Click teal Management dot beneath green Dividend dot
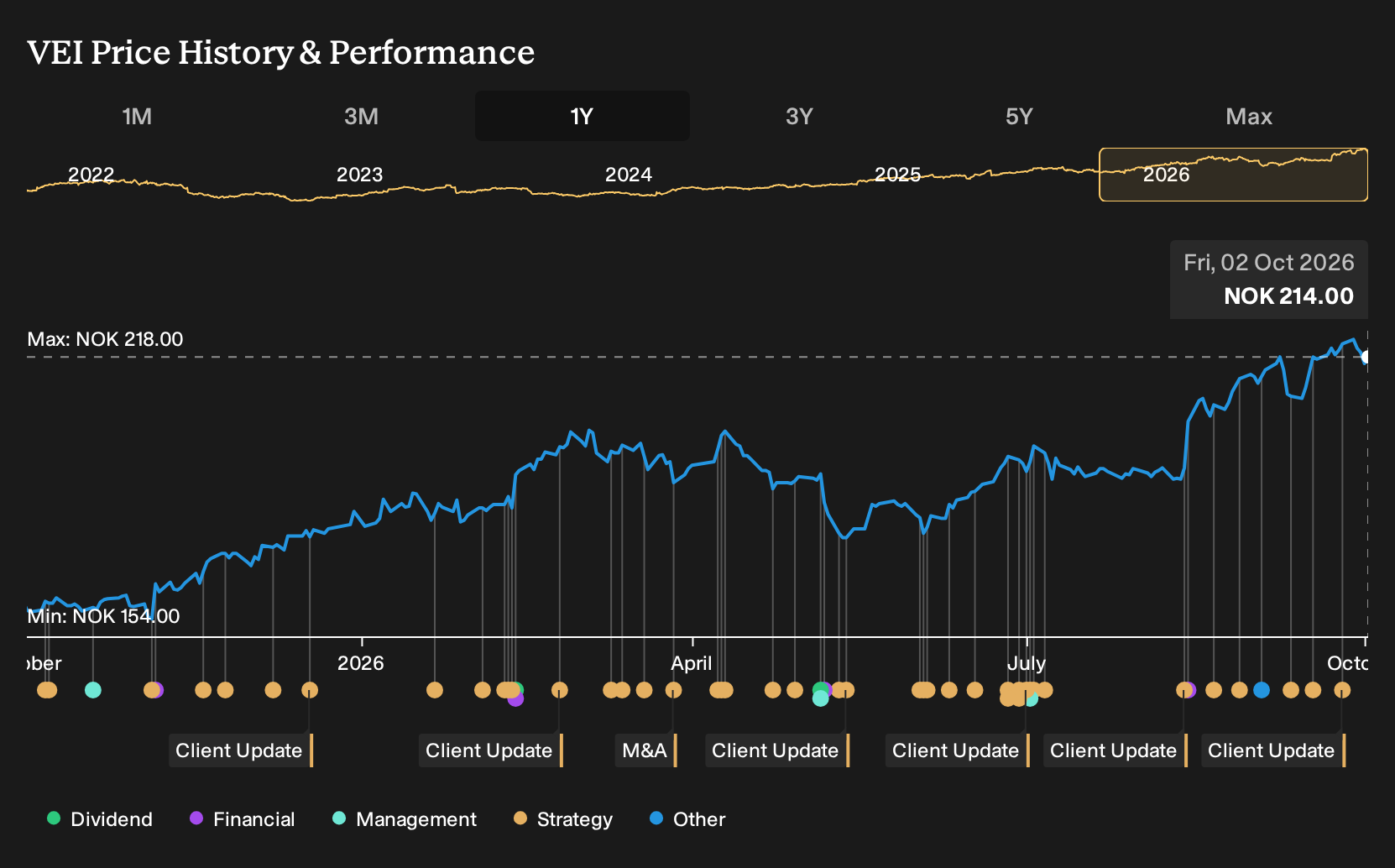This screenshot has height=868, width=1395. [821, 698]
